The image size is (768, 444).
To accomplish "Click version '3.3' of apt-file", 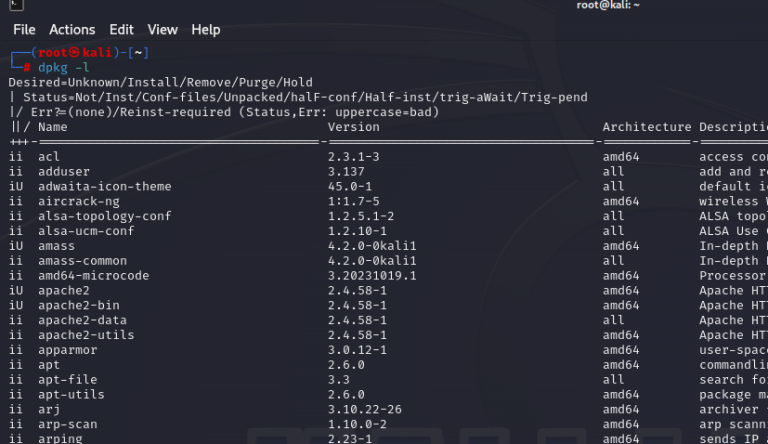I will 339,380.
